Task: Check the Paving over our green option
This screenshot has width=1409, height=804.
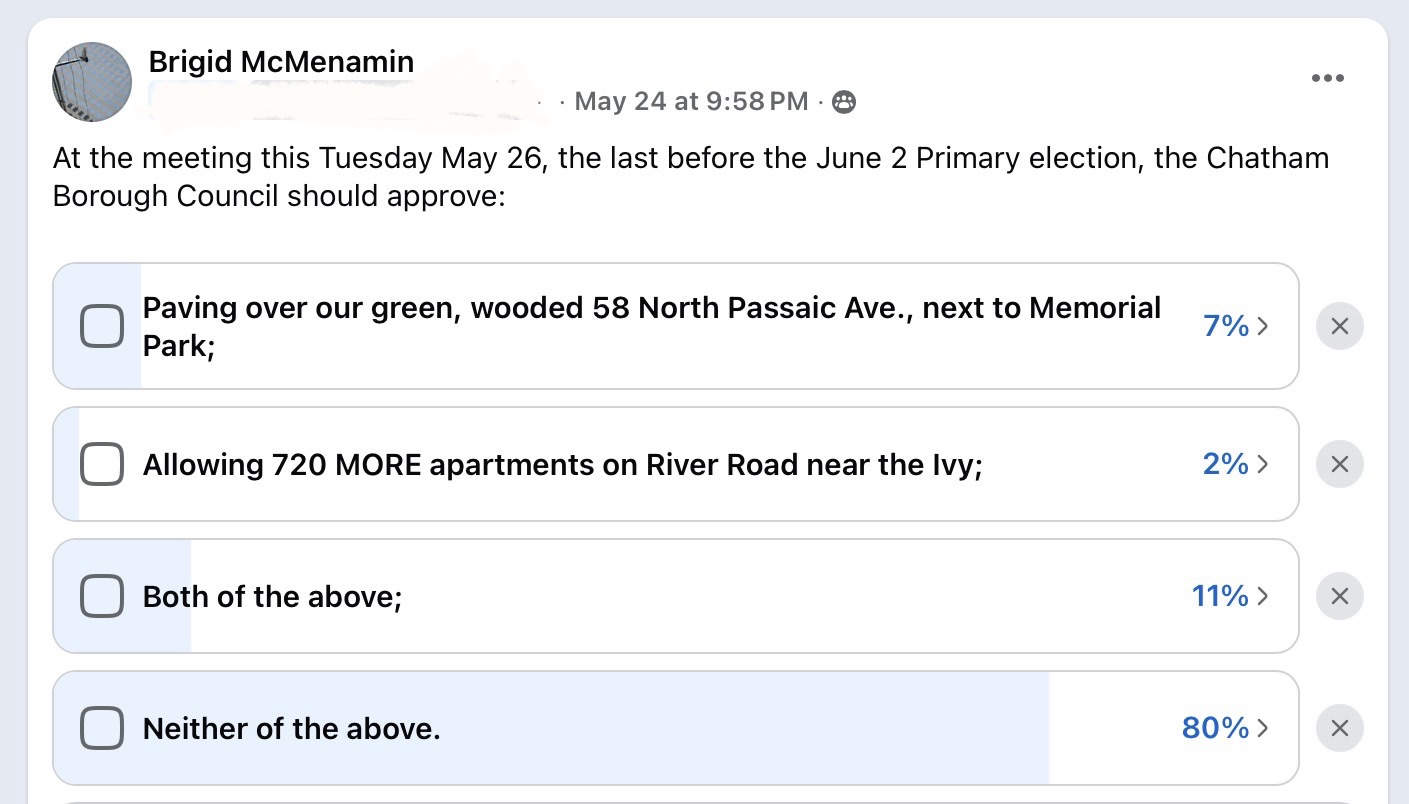Action: 101,326
